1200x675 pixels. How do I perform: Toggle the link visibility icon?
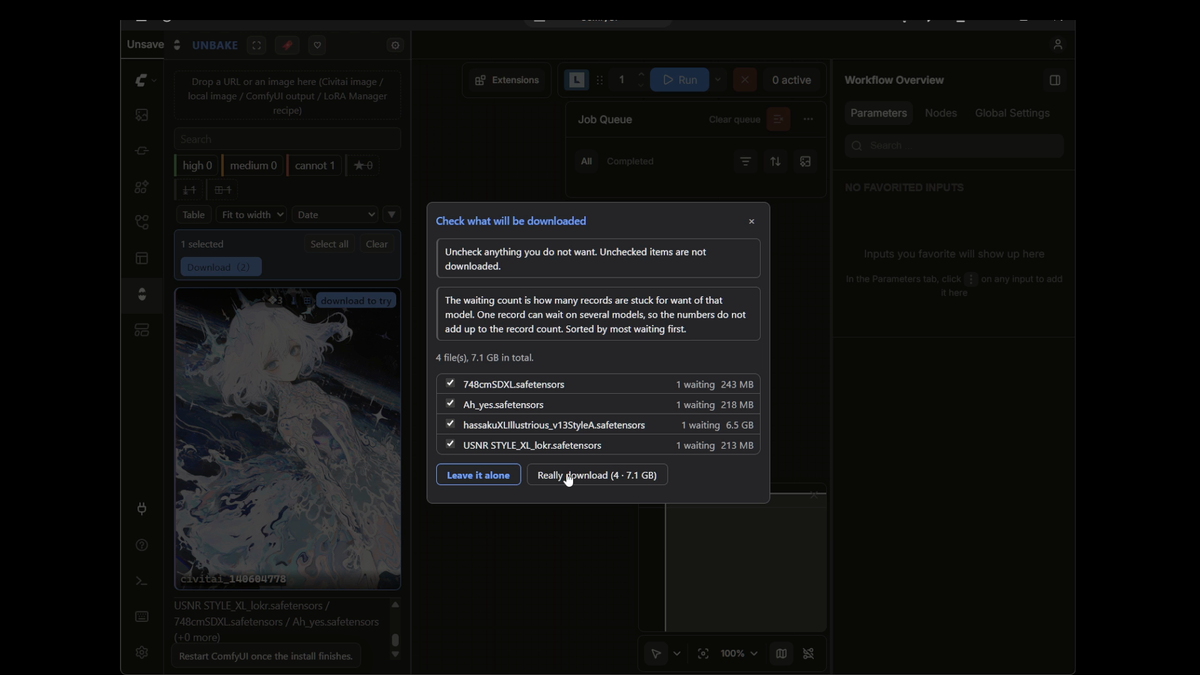pyautogui.click(x=808, y=653)
